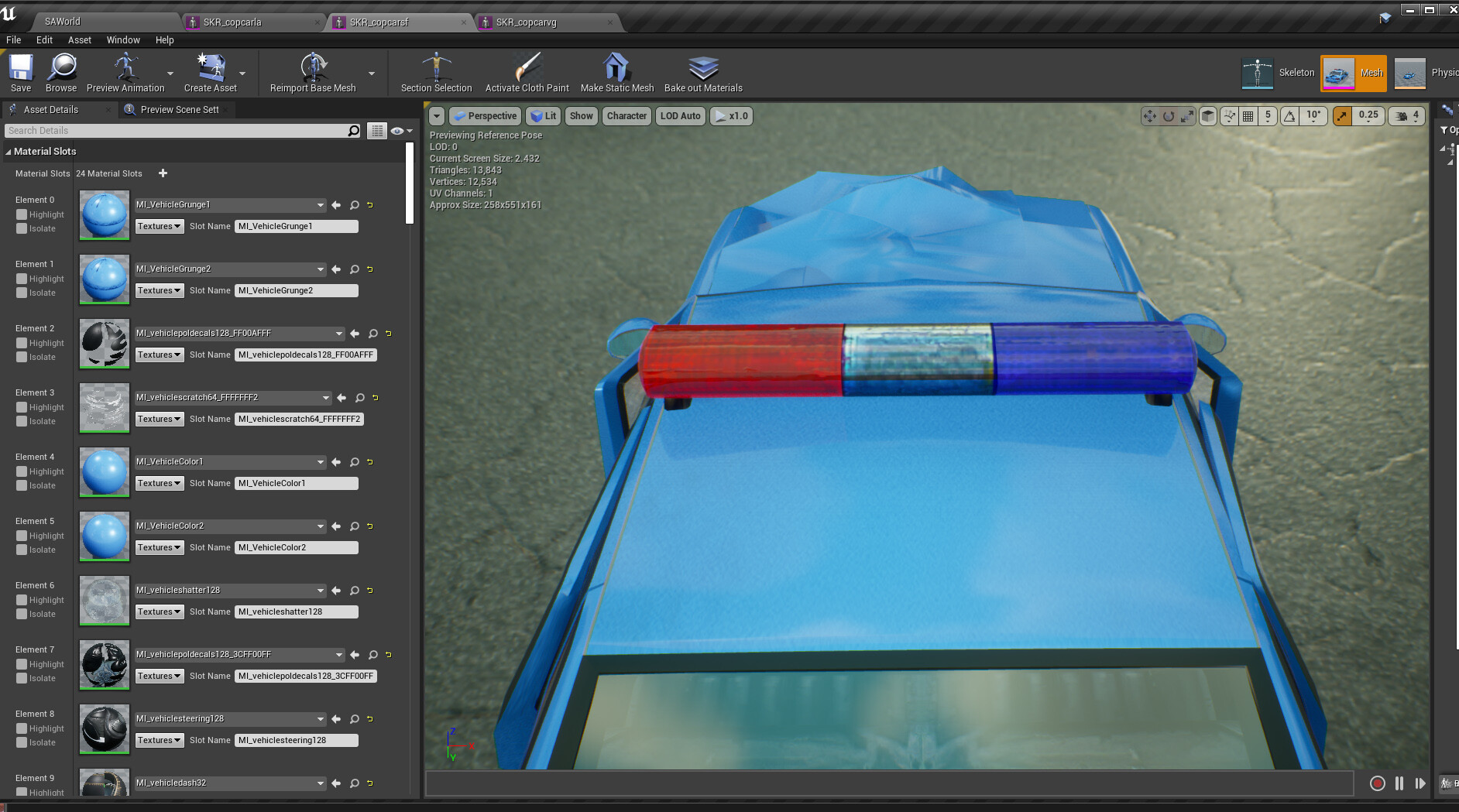
Task: Enable Highlight for Element 0
Action: (22, 214)
